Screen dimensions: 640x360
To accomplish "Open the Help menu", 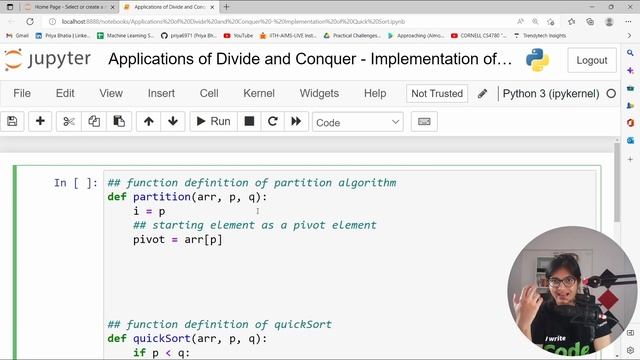I will (x=375, y=93).
